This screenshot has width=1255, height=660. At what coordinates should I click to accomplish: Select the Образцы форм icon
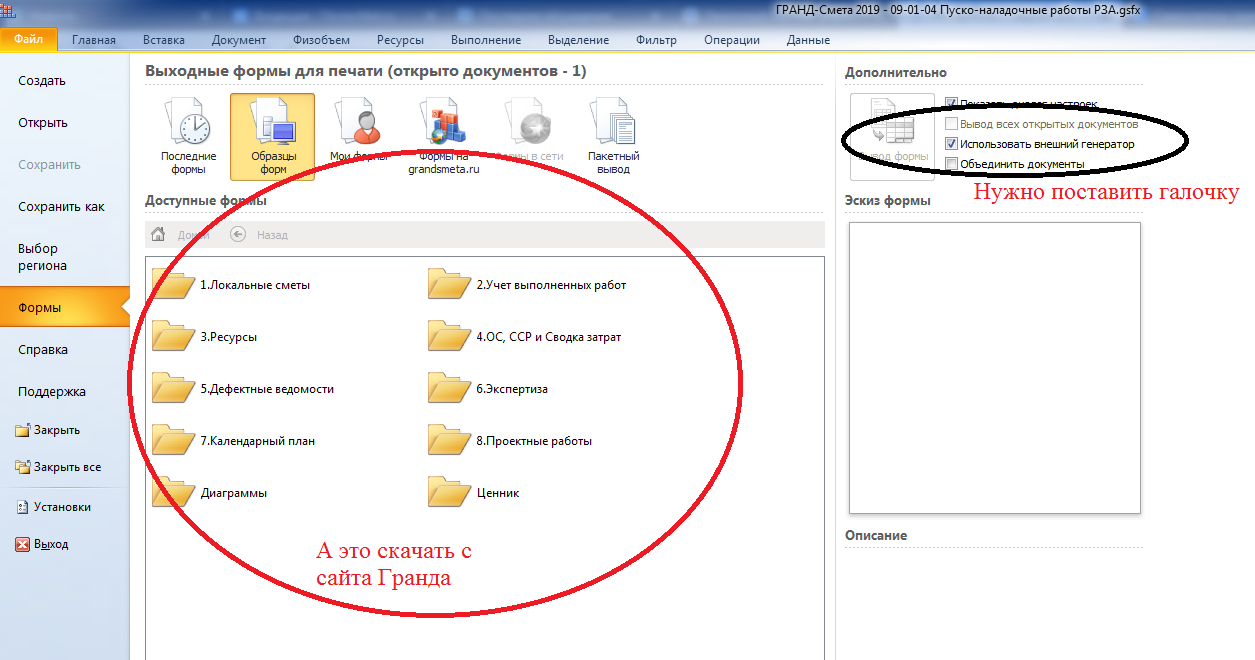coord(272,137)
